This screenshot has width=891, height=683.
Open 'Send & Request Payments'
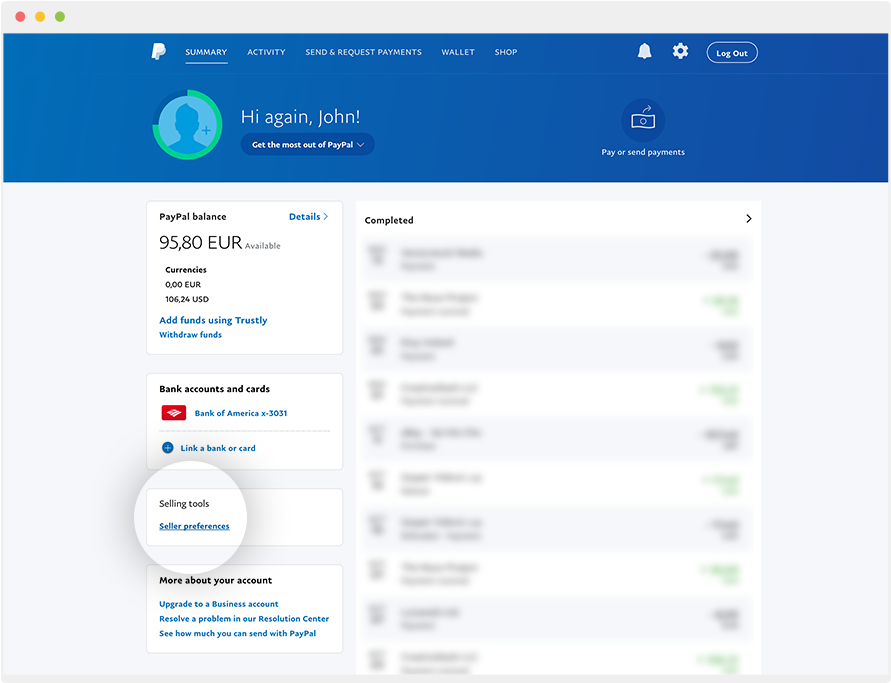[x=363, y=51]
